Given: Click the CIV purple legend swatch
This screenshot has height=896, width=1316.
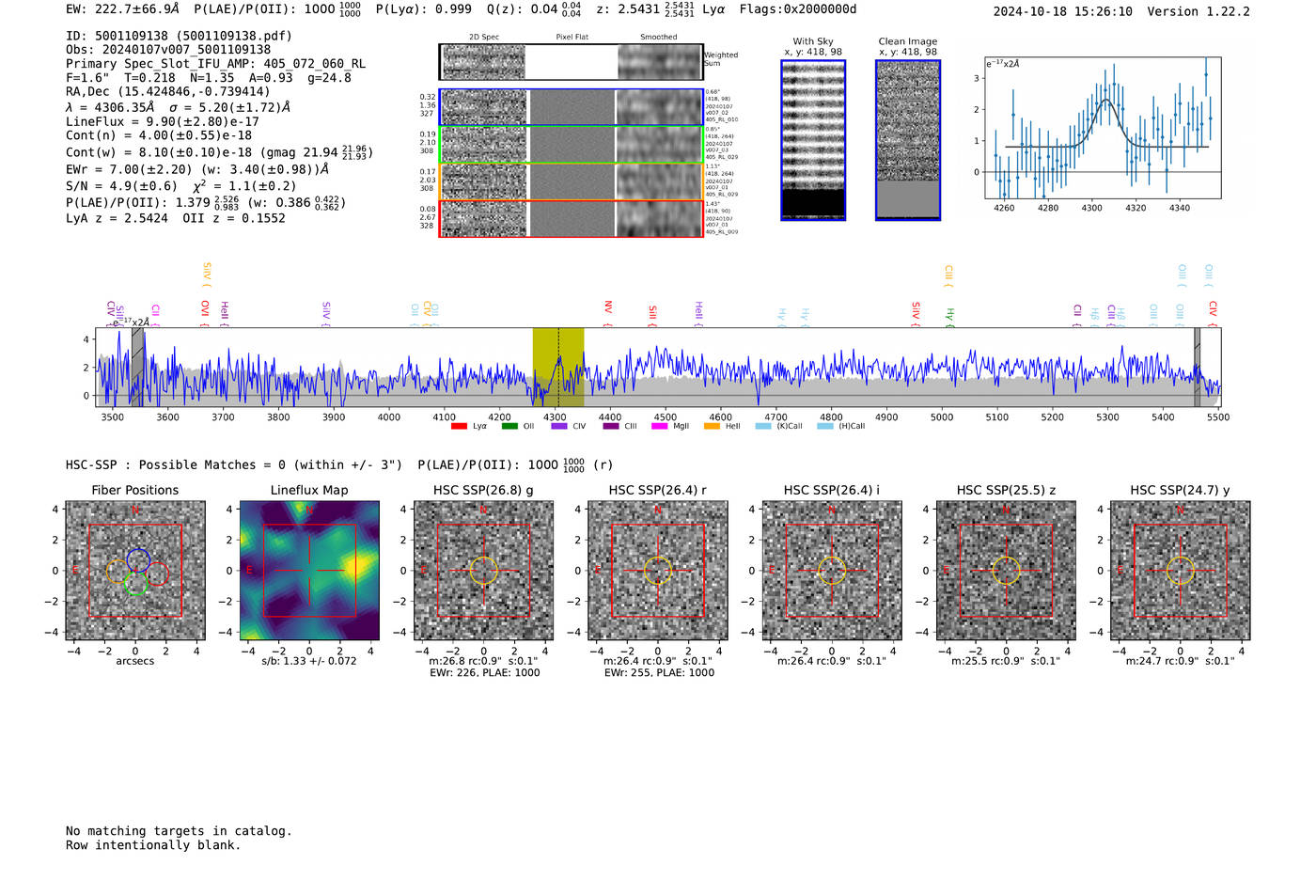Looking at the screenshot, I should click(x=559, y=426).
